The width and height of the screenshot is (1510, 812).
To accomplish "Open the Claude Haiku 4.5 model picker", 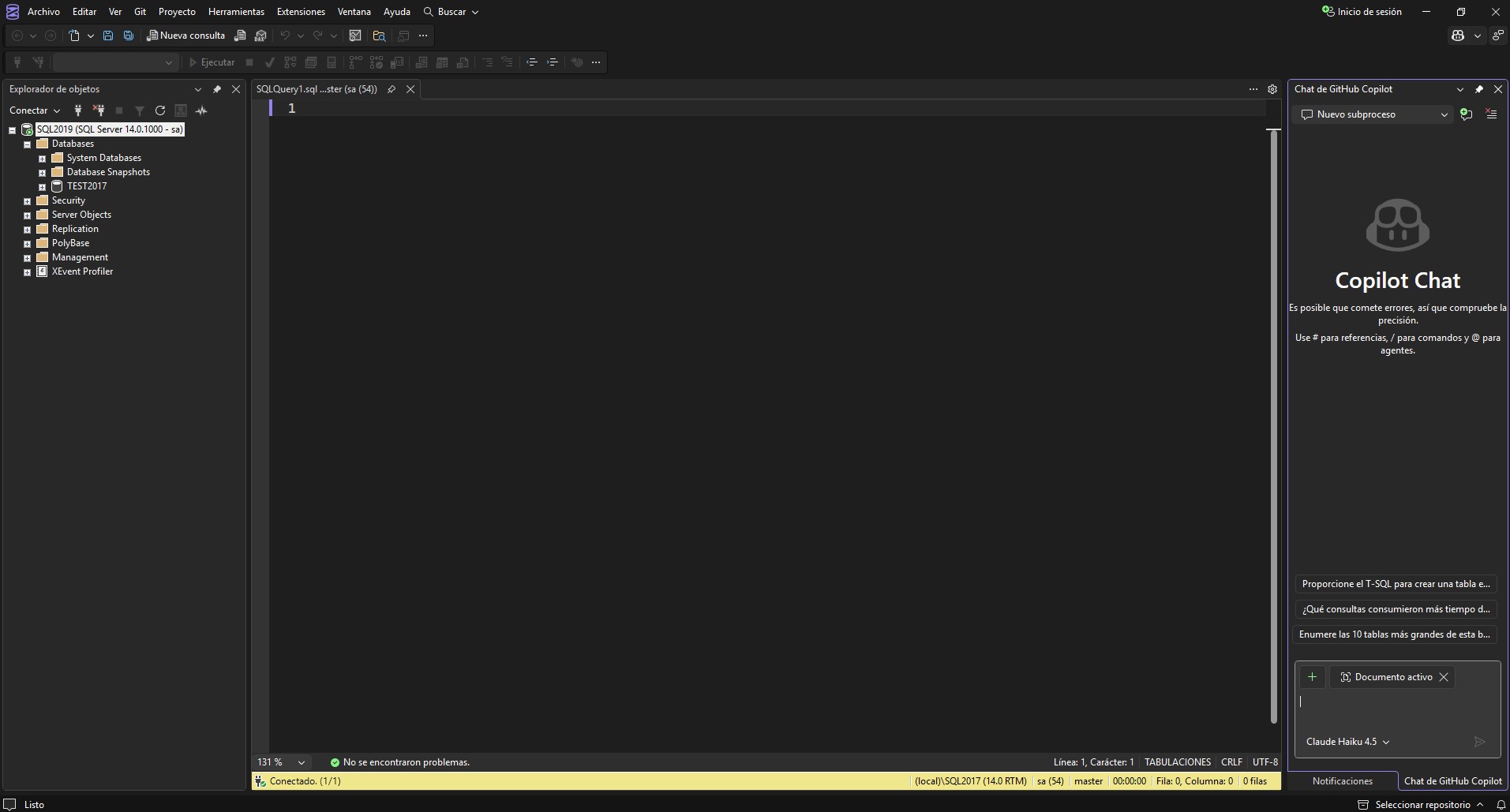I will pos(1347,742).
